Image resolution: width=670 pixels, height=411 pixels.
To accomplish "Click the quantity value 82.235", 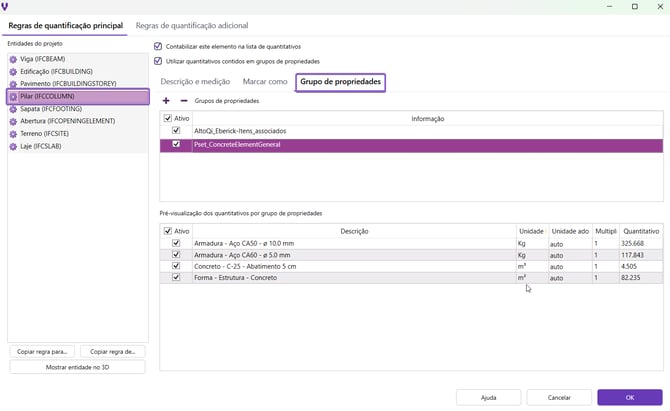I will pos(631,278).
